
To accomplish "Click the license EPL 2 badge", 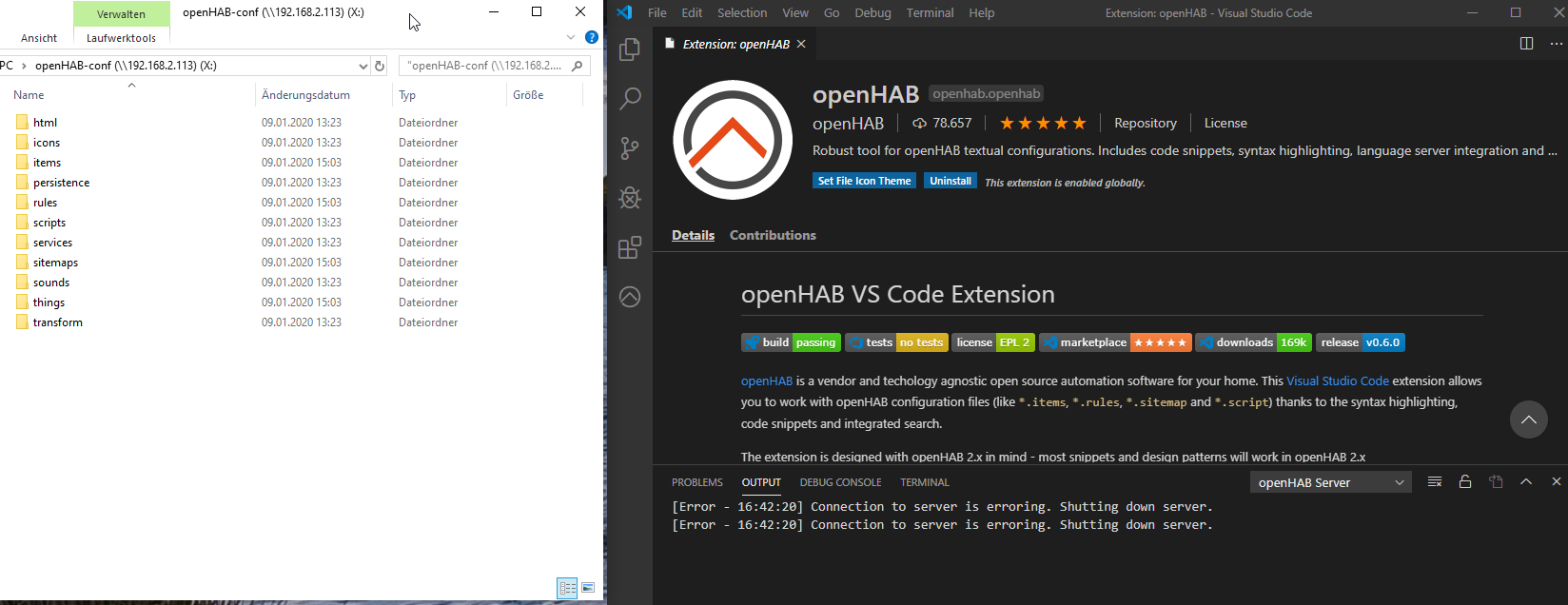I will pos(992,342).
